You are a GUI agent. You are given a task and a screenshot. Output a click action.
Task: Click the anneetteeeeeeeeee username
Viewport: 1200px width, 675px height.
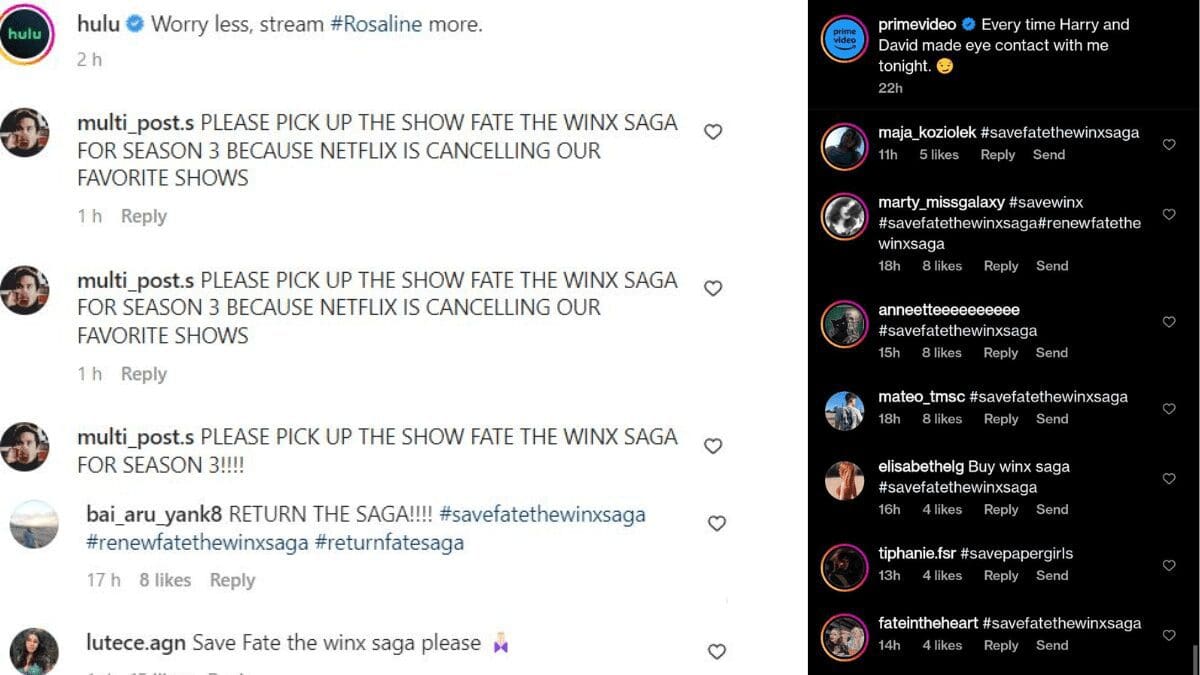(x=949, y=310)
